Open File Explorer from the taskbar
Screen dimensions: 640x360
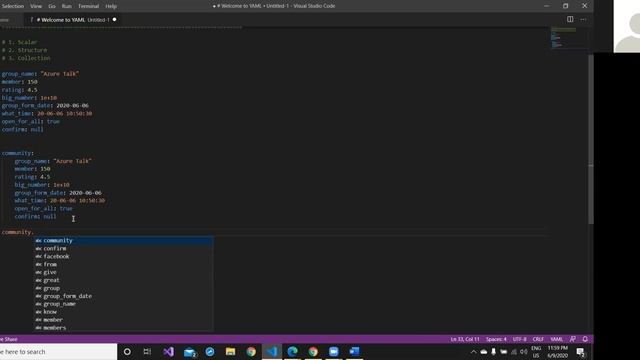coord(231,352)
